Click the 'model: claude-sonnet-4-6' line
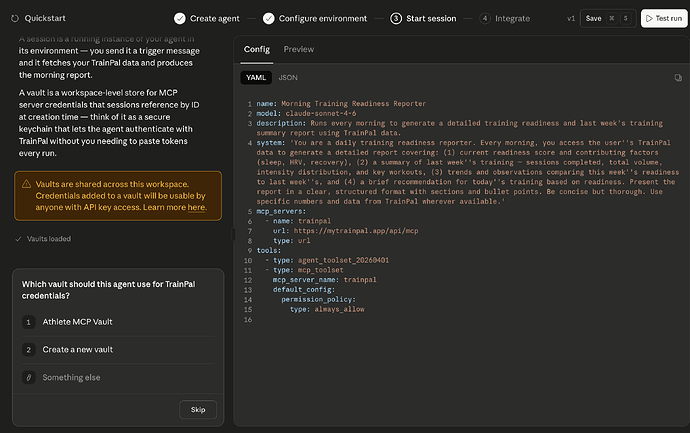This screenshot has height=433, width=690. (x=306, y=114)
